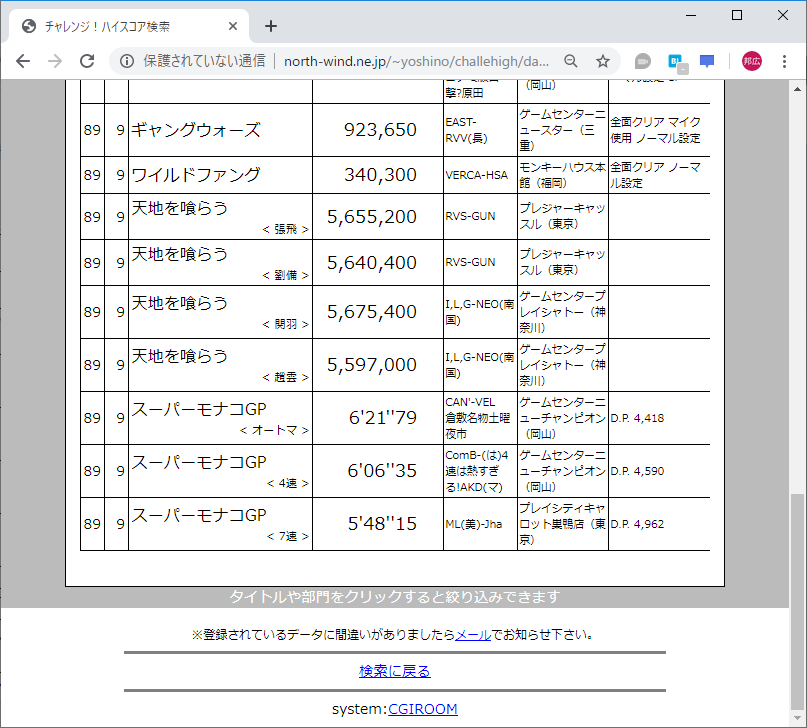Open a new tab with the plus button
The height and width of the screenshot is (728, 807).
[271, 26]
